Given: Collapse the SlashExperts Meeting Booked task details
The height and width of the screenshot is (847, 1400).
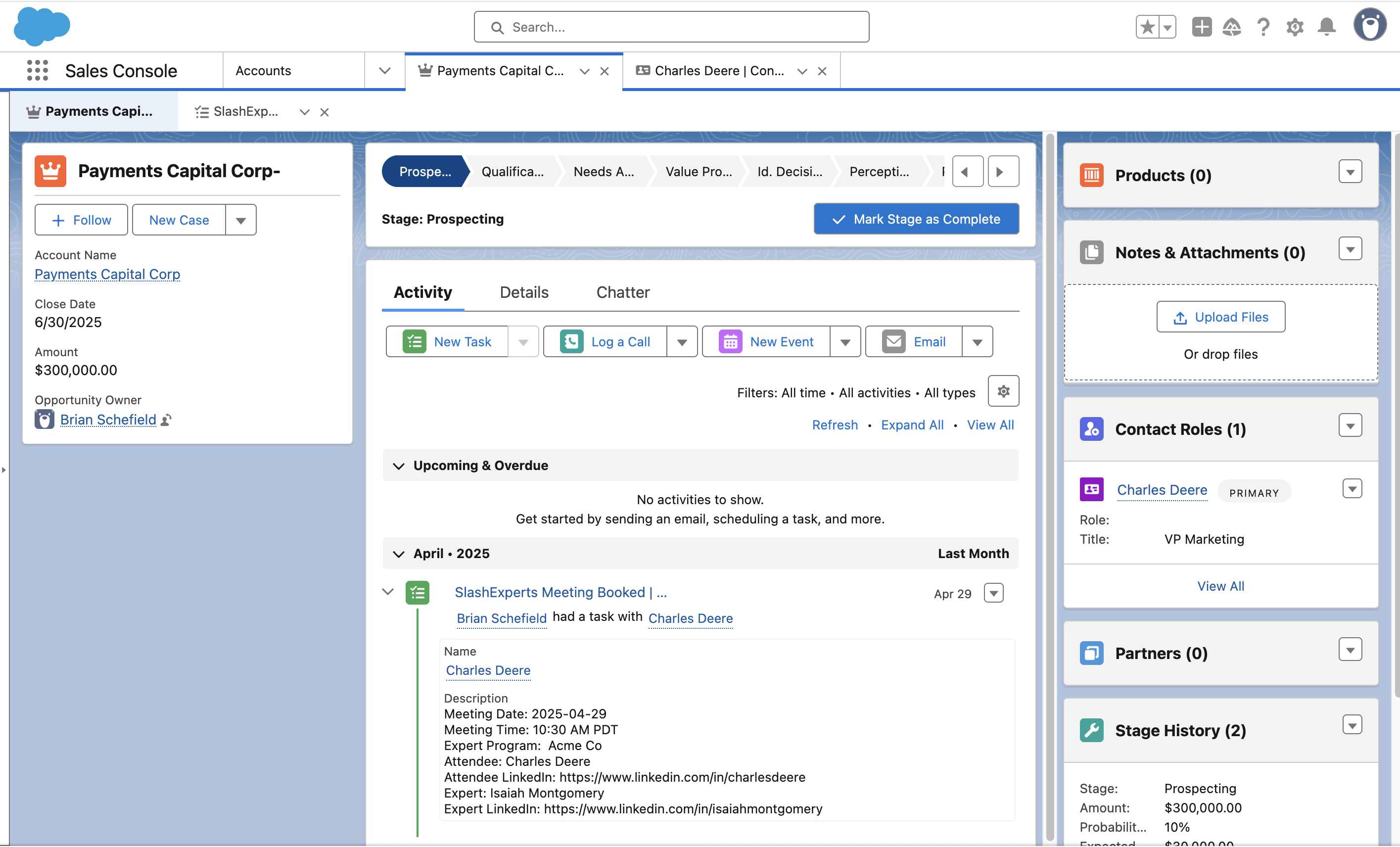Looking at the screenshot, I should (x=388, y=592).
